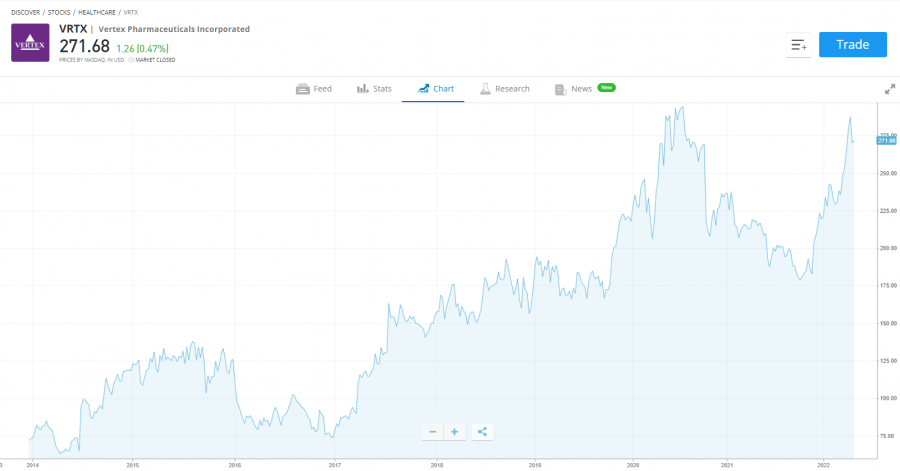This screenshot has height=471, width=900.
Task: Click the VRTX breadcrumb link
Action: point(131,12)
